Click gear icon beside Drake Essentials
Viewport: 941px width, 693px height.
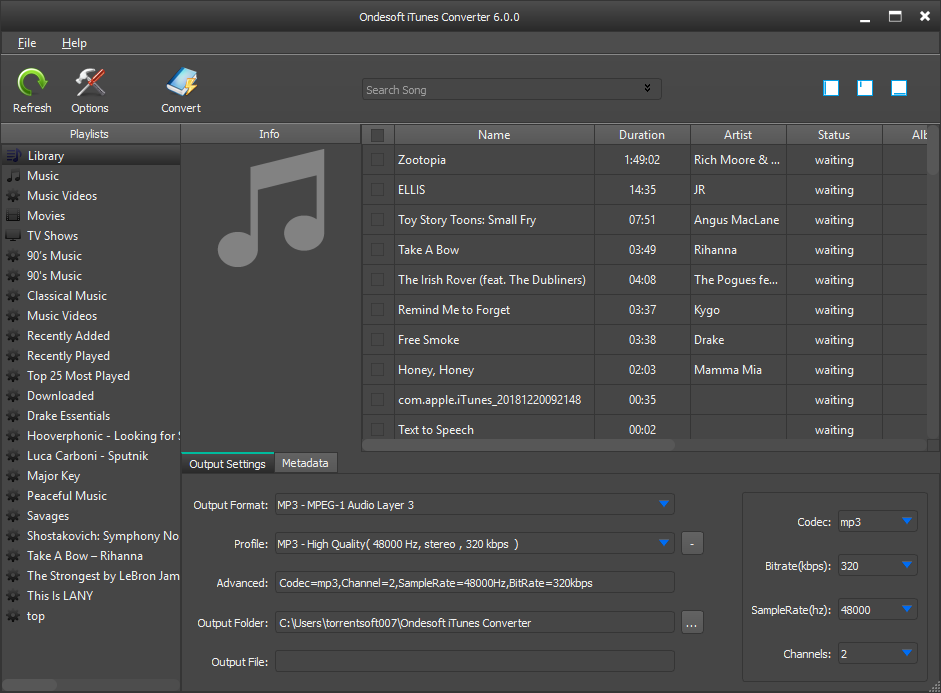13,416
